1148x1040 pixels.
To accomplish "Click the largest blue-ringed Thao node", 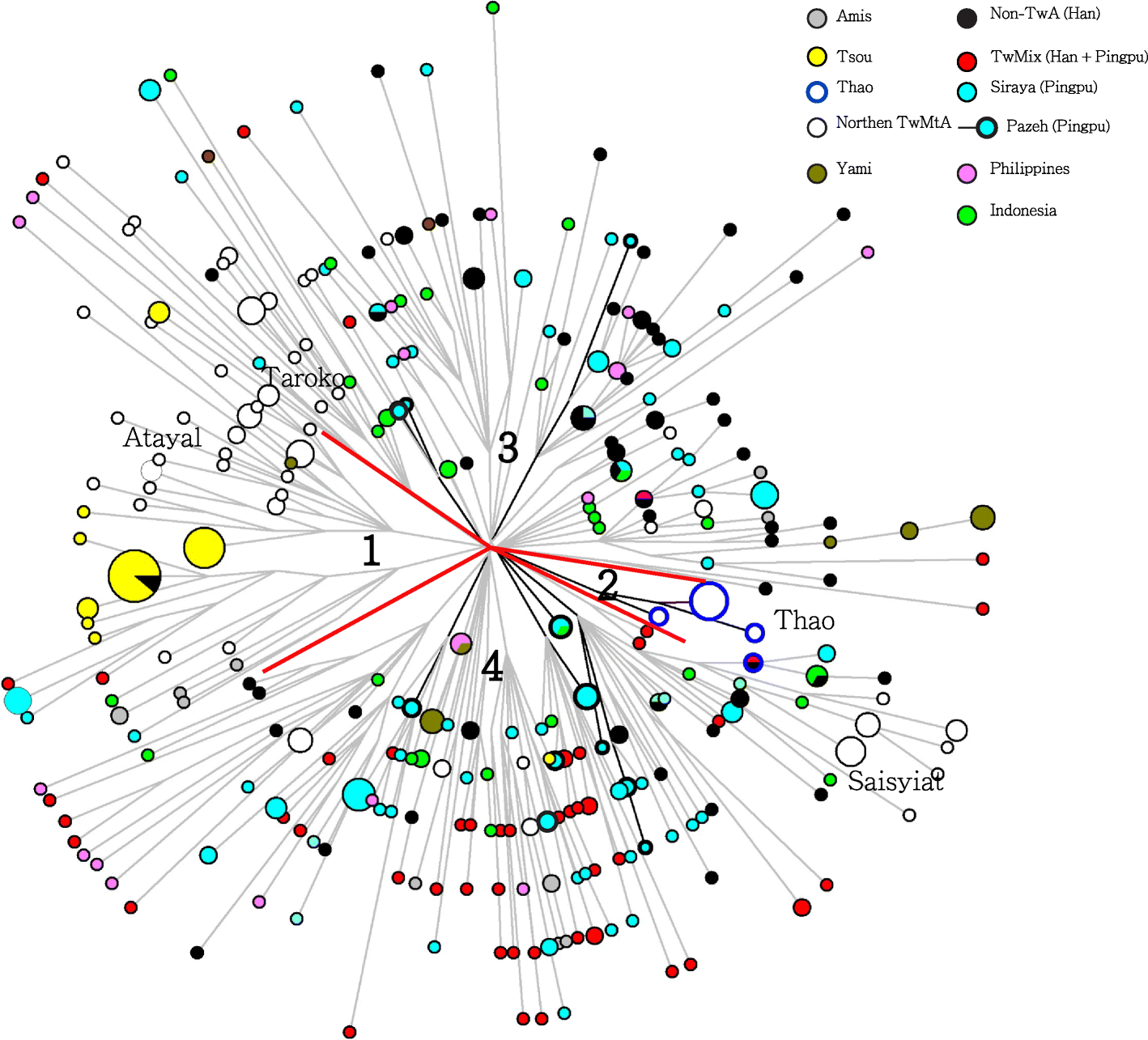I will tap(709, 601).
